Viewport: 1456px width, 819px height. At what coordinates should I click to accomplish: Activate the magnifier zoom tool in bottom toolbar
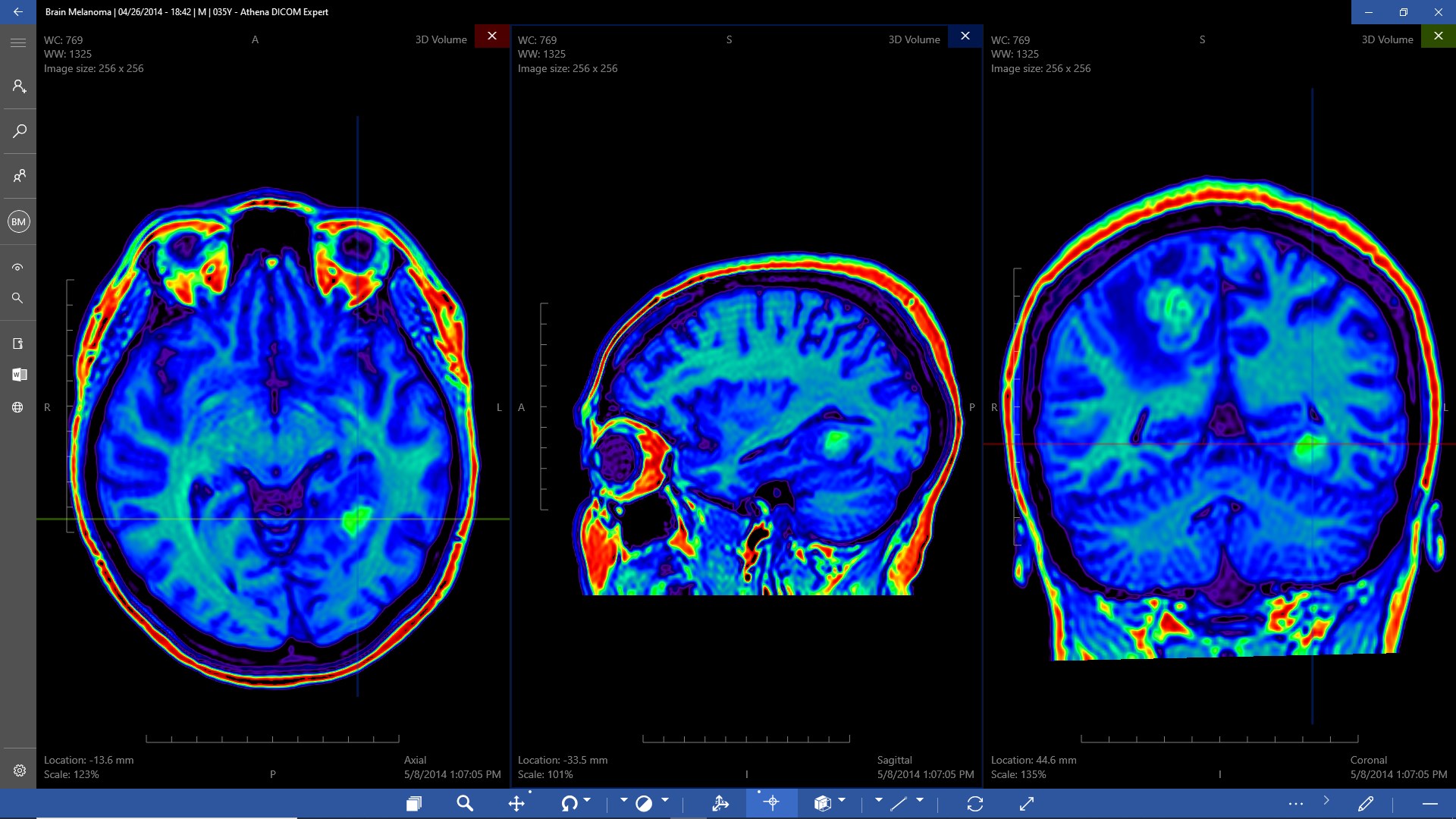[465, 804]
